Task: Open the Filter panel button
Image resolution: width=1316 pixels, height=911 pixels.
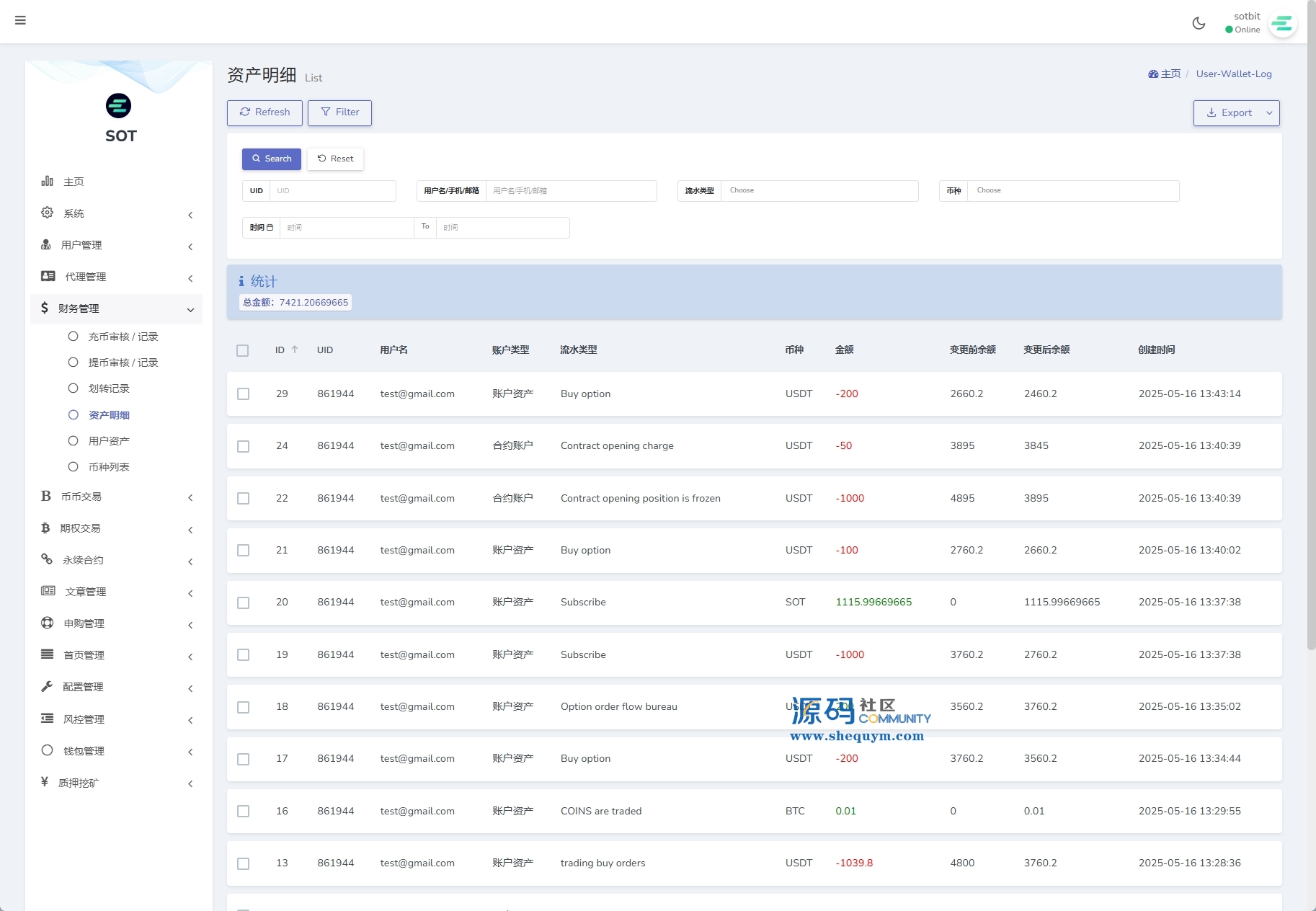Action: click(339, 112)
